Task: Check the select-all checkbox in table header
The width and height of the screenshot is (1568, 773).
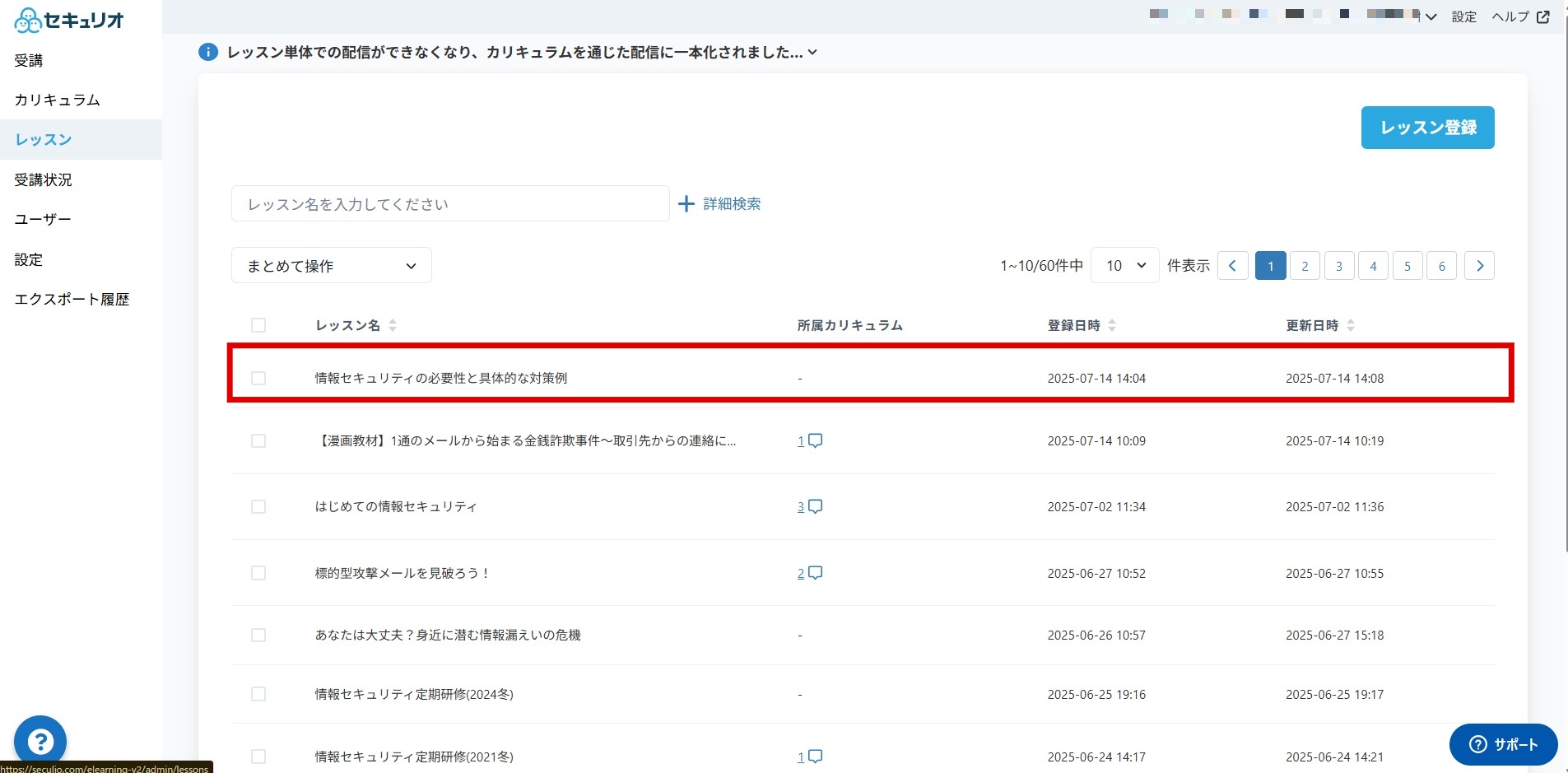Action: pos(258,325)
